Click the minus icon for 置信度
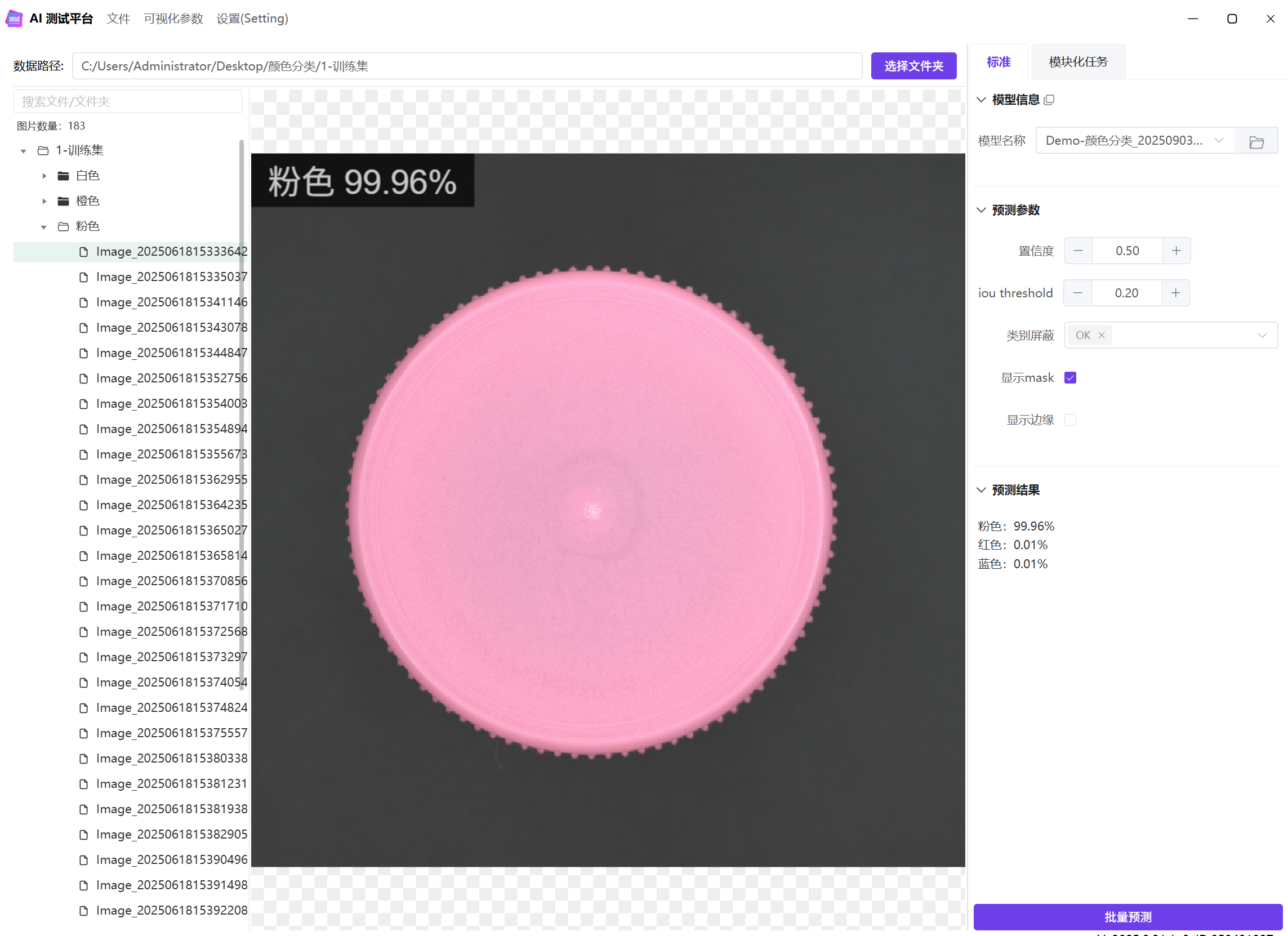The height and width of the screenshot is (936, 1288). coord(1078,251)
